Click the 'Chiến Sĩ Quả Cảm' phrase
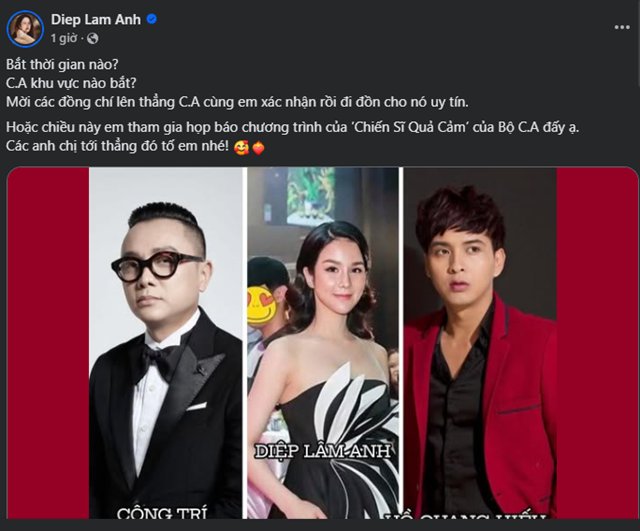This screenshot has width=640, height=531. click(411, 127)
